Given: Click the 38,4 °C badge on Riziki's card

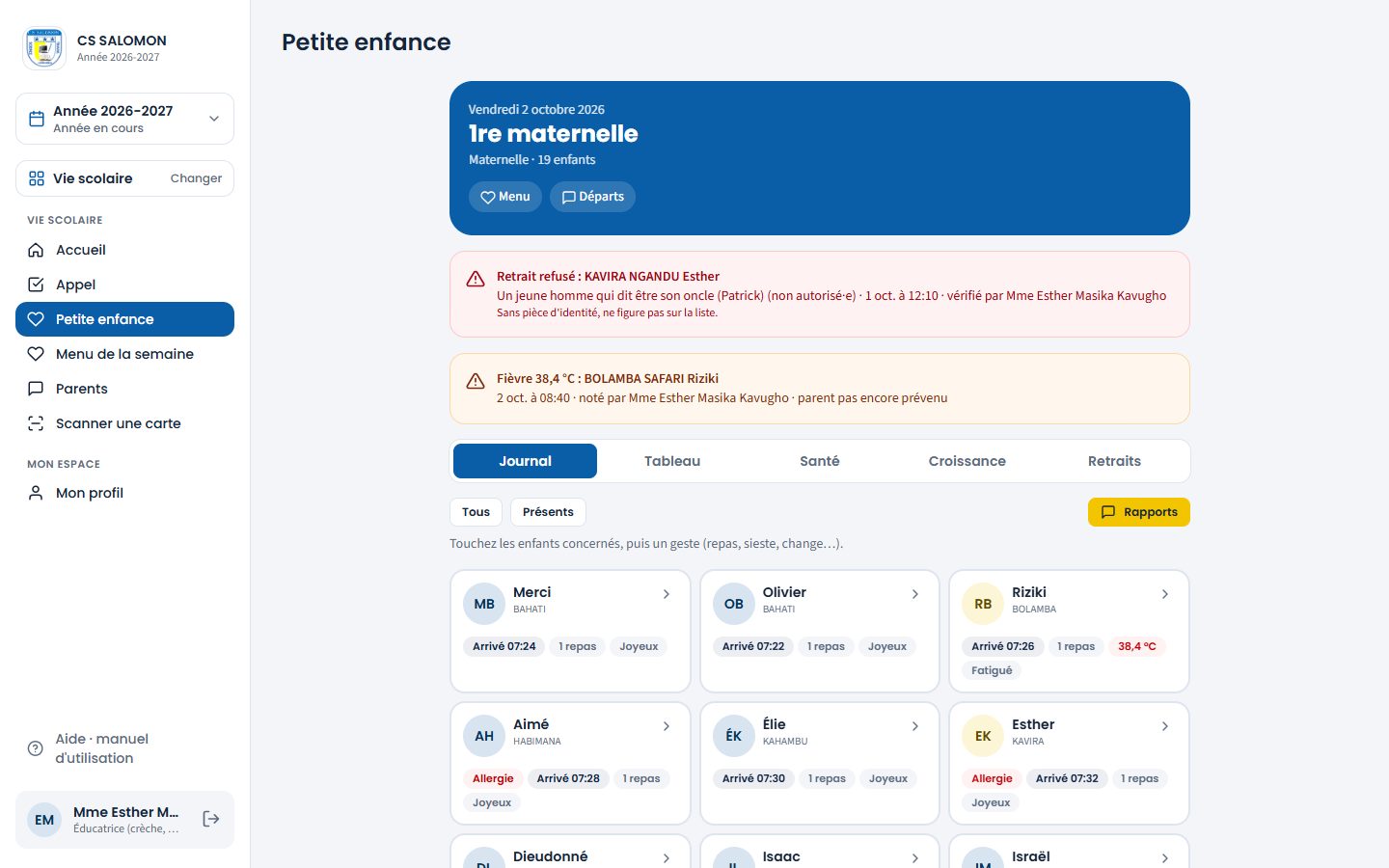Looking at the screenshot, I should [x=1137, y=646].
